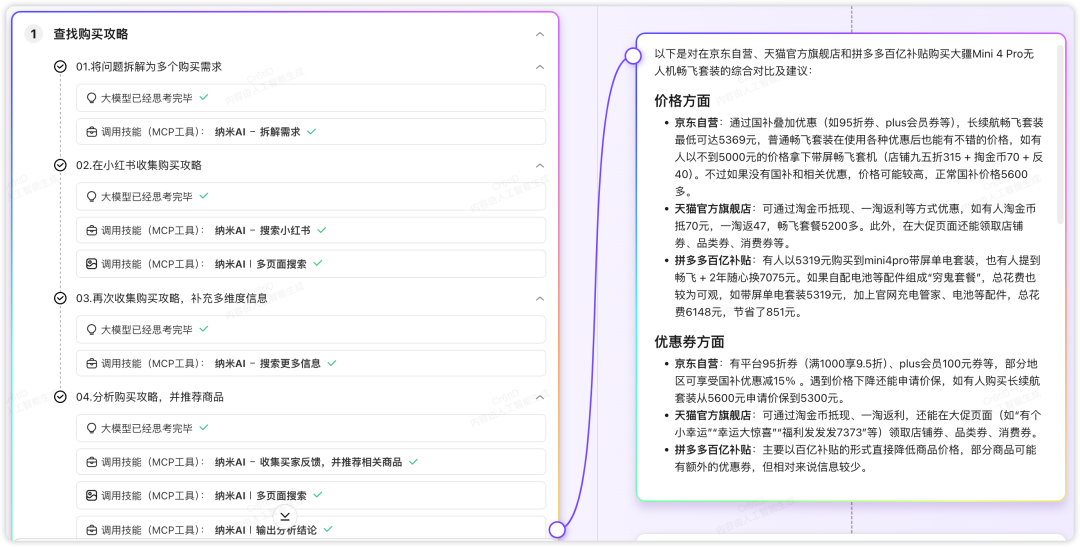Click check circle icon for step 03
This screenshot has width=1080, height=547.
pos(61,298)
